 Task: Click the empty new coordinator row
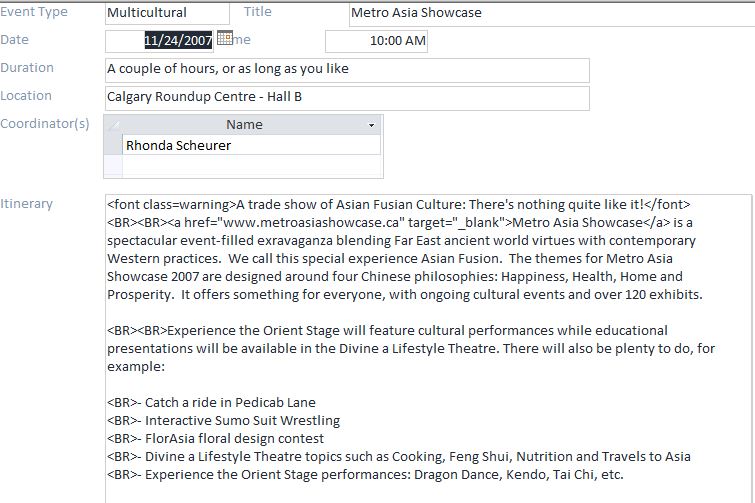(251, 166)
